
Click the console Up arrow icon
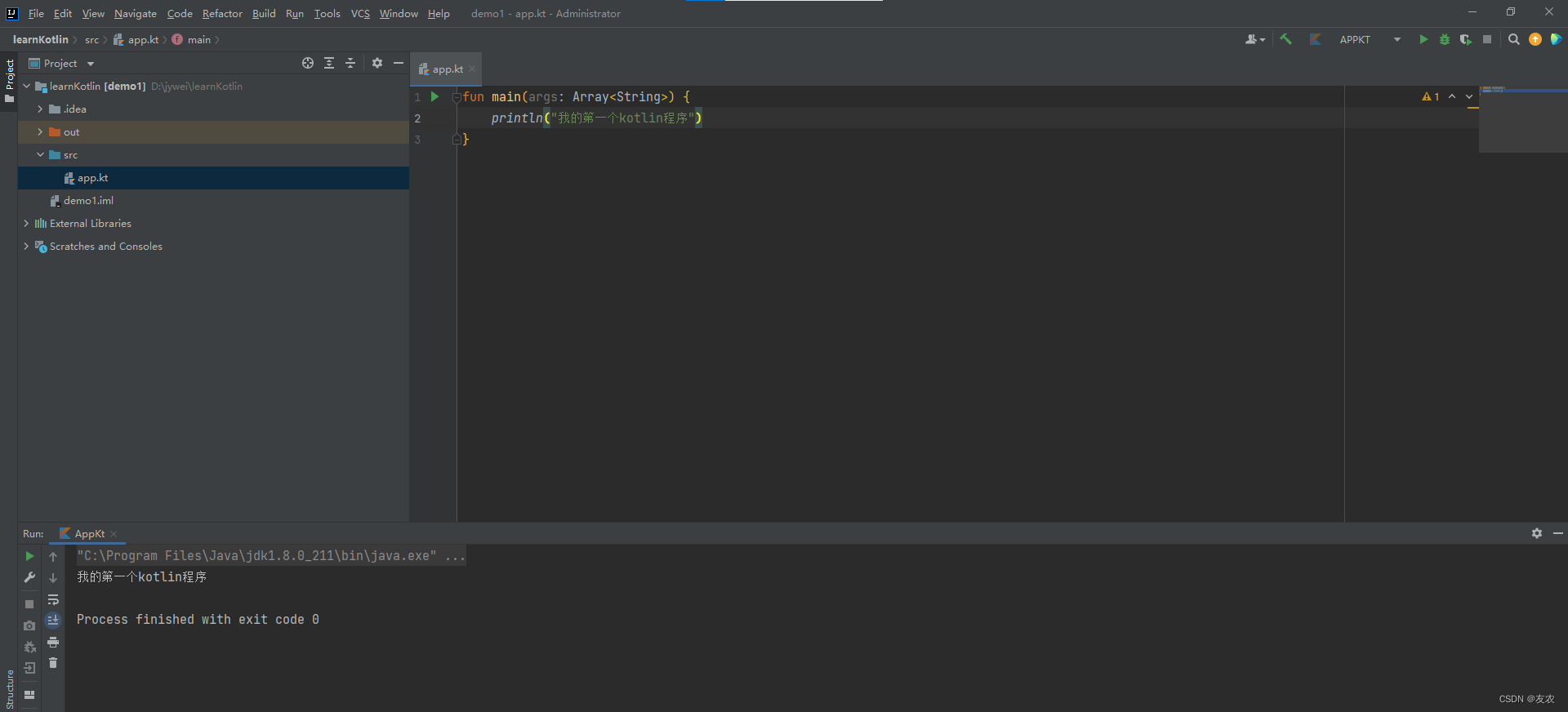(53, 556)
